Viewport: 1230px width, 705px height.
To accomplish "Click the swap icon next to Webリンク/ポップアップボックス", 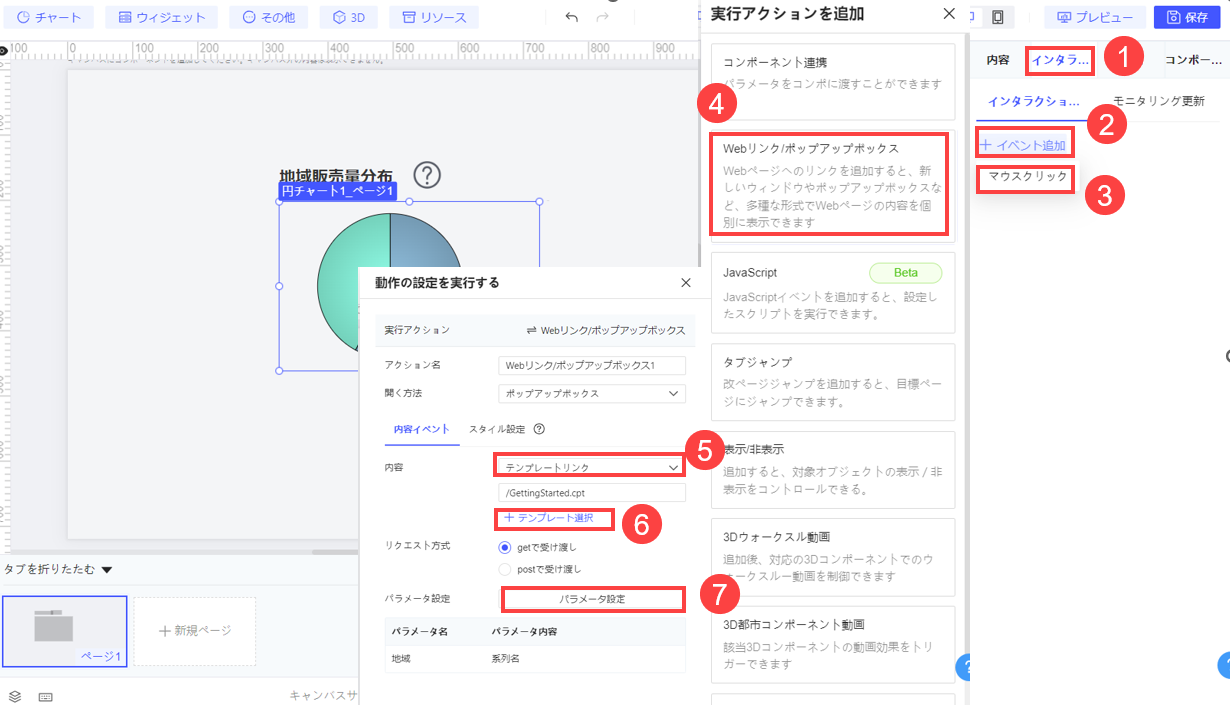I will point(531,330).
